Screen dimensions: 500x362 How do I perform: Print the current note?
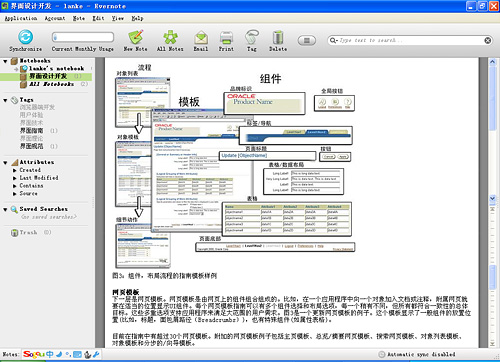[x=226, y=37]
